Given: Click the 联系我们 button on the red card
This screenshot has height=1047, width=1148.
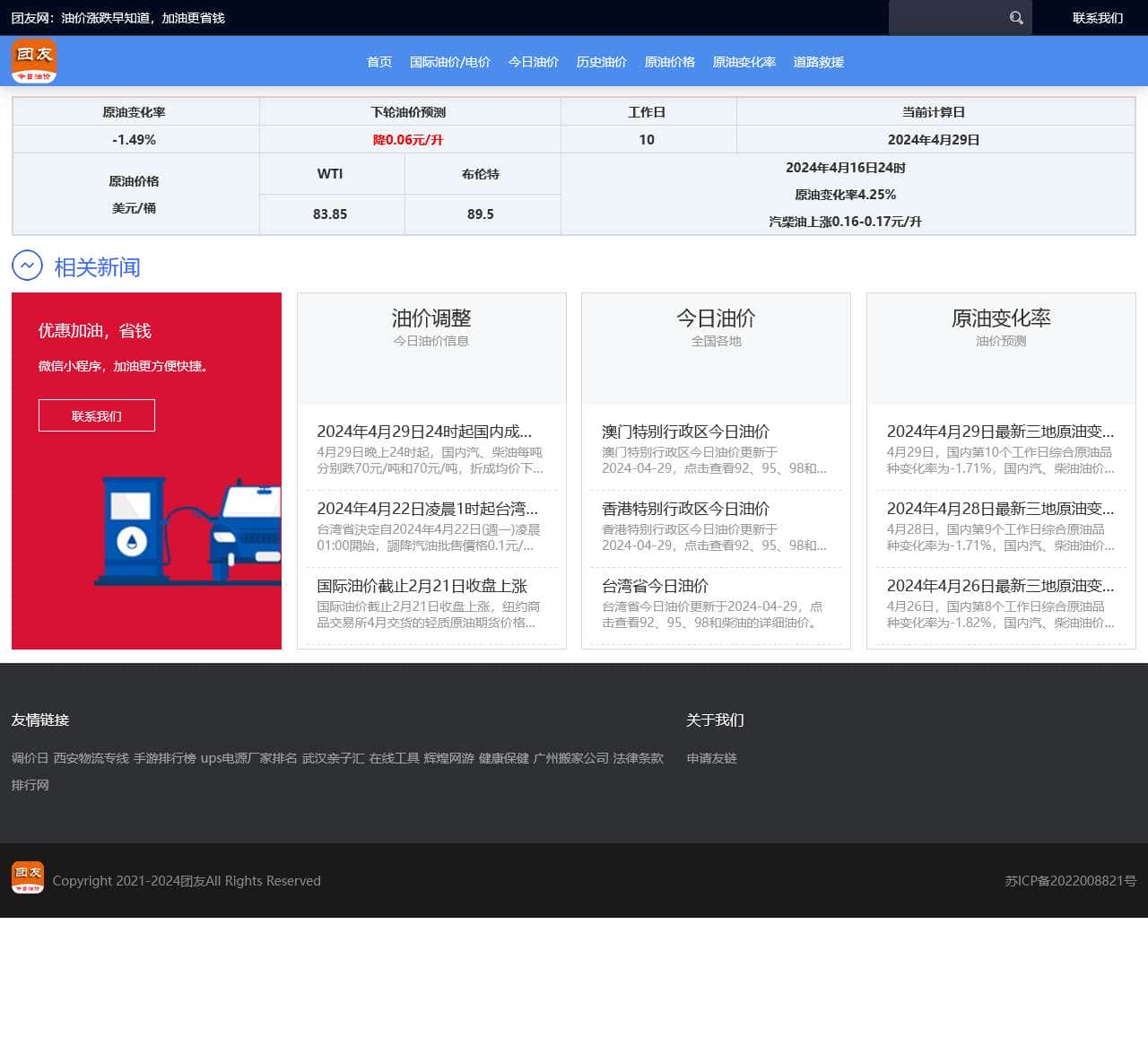Looking at the screenshot, I should click(x=96, y=415).
